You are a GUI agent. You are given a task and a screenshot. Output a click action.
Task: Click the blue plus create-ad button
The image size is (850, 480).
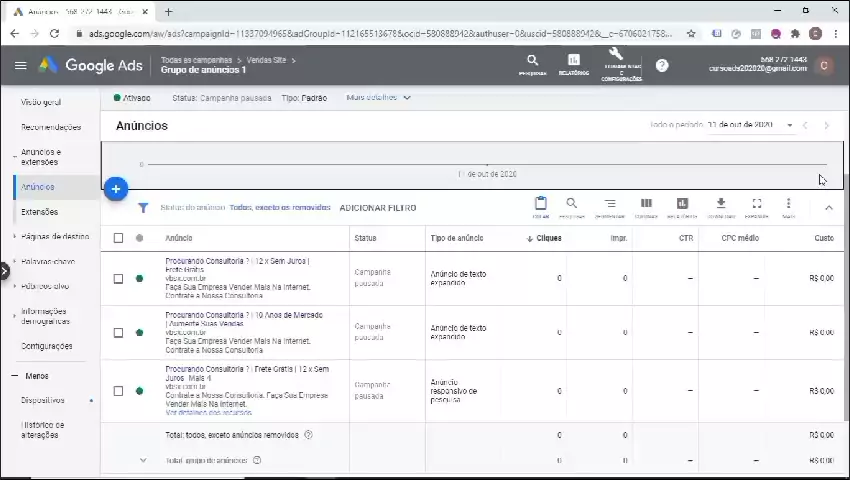[x=116, y=189]
